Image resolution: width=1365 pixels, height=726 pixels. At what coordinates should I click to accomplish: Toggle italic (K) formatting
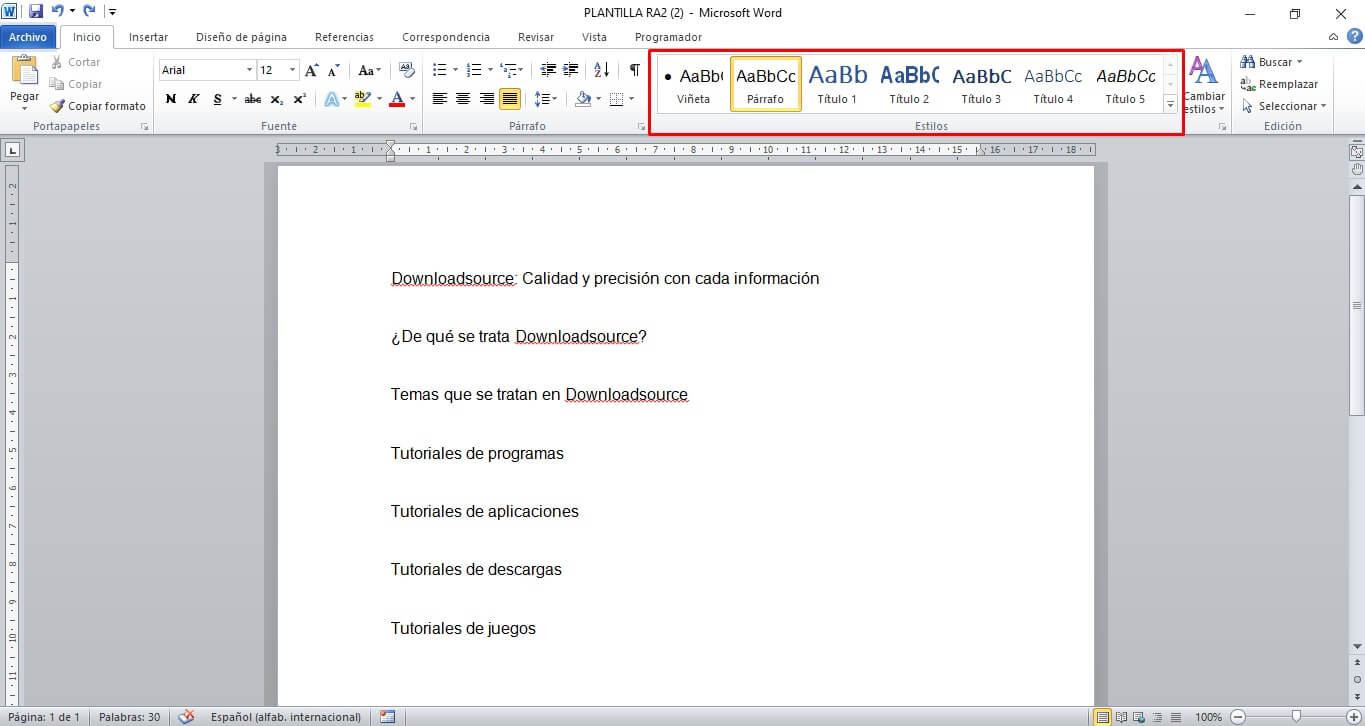pyautogui.click(x=193, y=99)
